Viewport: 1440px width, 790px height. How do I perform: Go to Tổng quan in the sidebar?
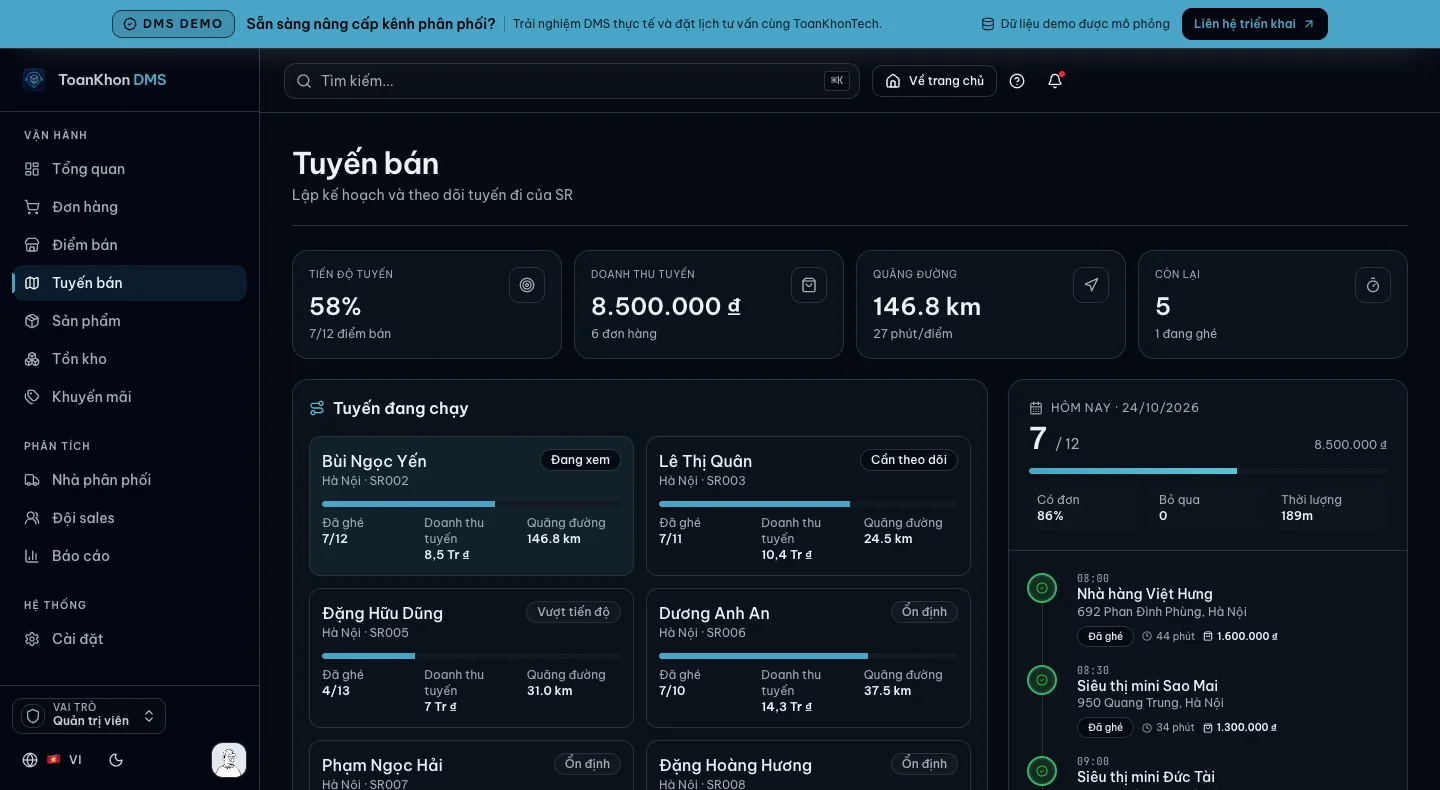coord(129,169)
